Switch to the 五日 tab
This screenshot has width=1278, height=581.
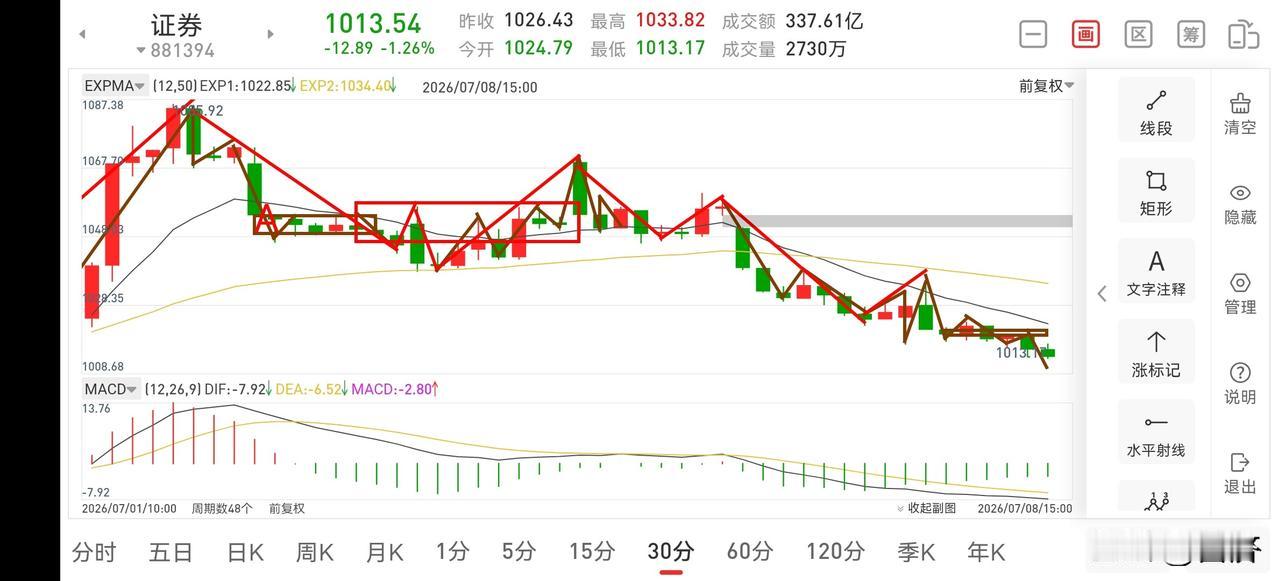click(x=170, y=552)
